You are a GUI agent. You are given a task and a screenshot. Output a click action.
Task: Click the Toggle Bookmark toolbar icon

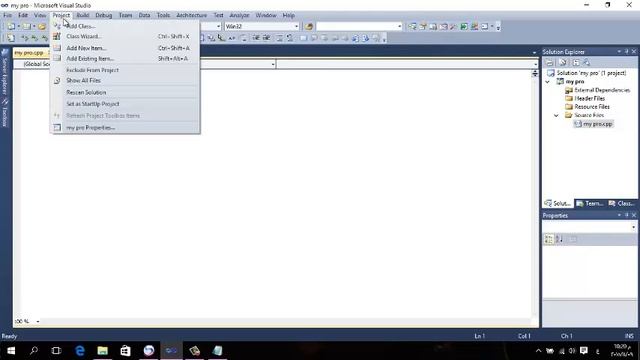pos(303,38)
